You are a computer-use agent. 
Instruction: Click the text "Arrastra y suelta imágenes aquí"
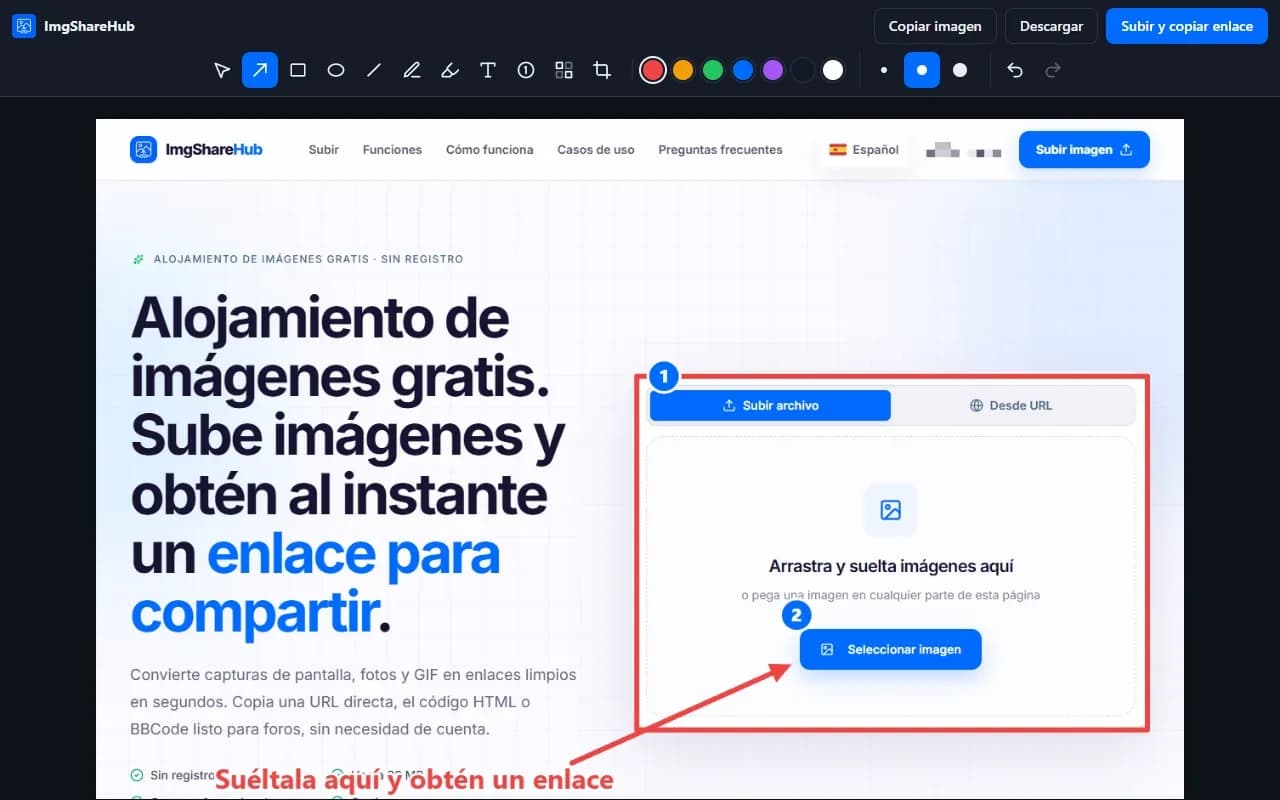pos(891,566)
